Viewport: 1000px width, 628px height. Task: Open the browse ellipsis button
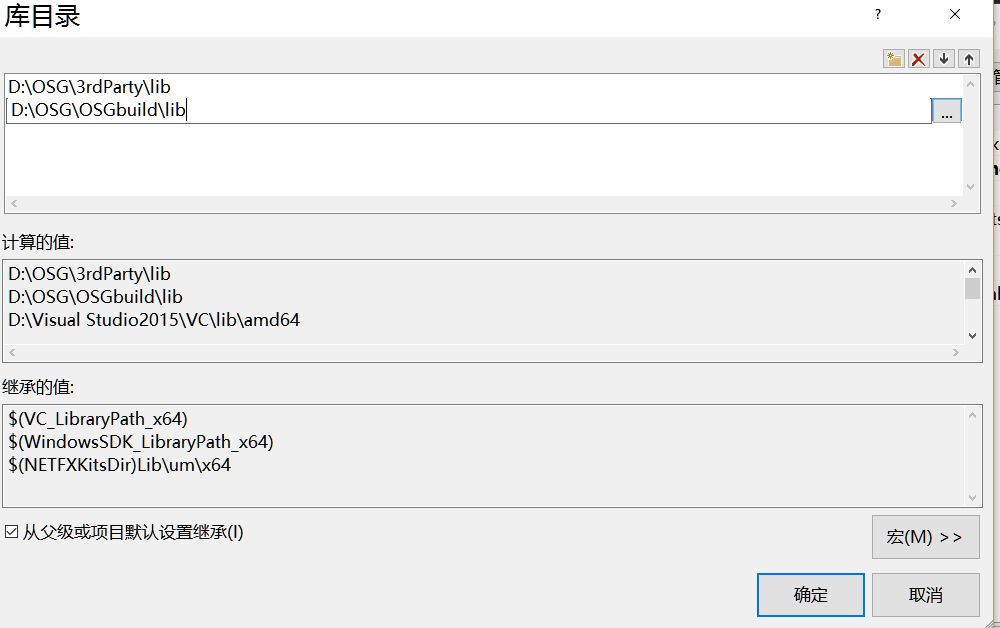coord(946,111)
